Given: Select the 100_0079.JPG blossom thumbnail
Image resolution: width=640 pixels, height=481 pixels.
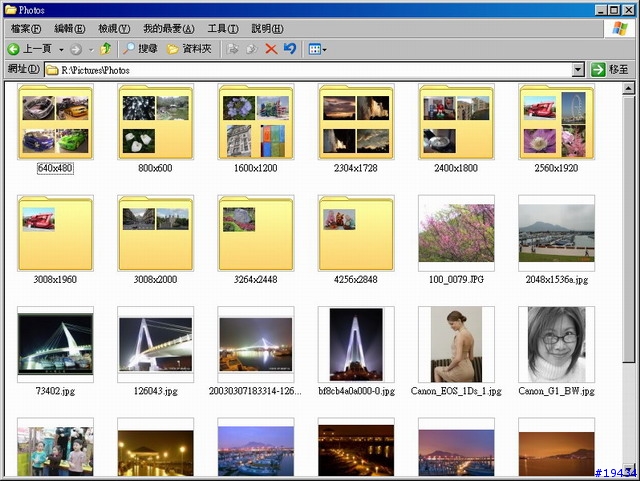Looking at the screenshot, I should pyautogui.click(x=456, y=233).
